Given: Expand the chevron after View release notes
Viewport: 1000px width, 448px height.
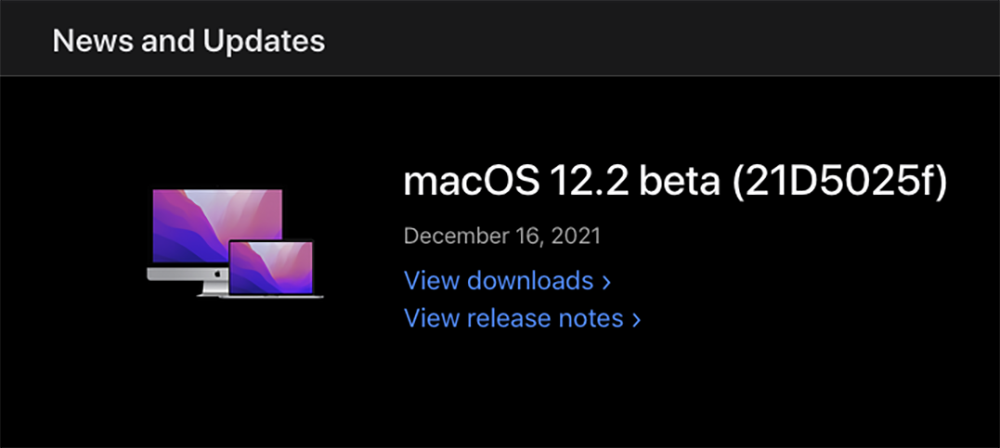Looking at the screenshot, I should [x=636, y=319].
